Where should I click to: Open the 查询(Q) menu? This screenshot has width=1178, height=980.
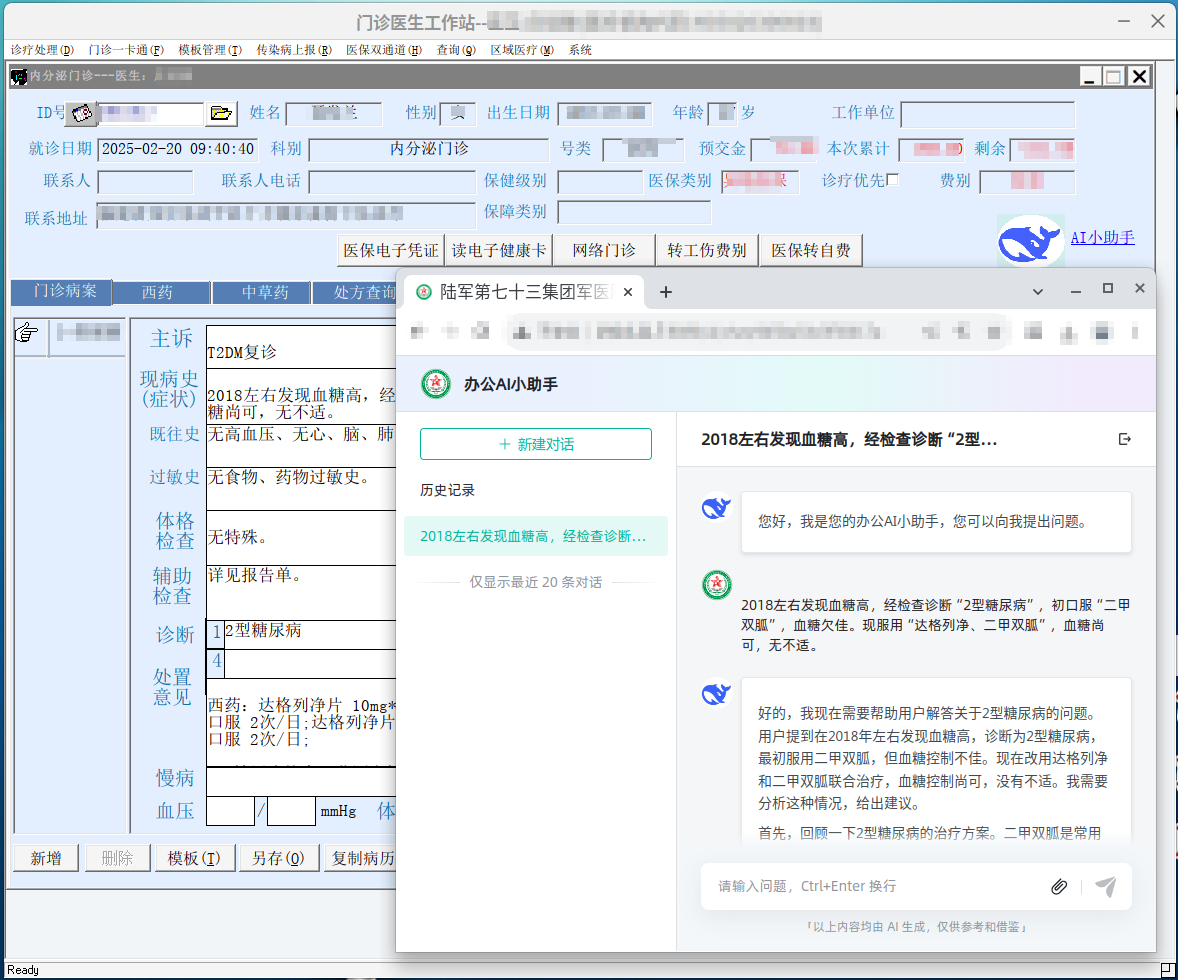click(x=456, y=50)
